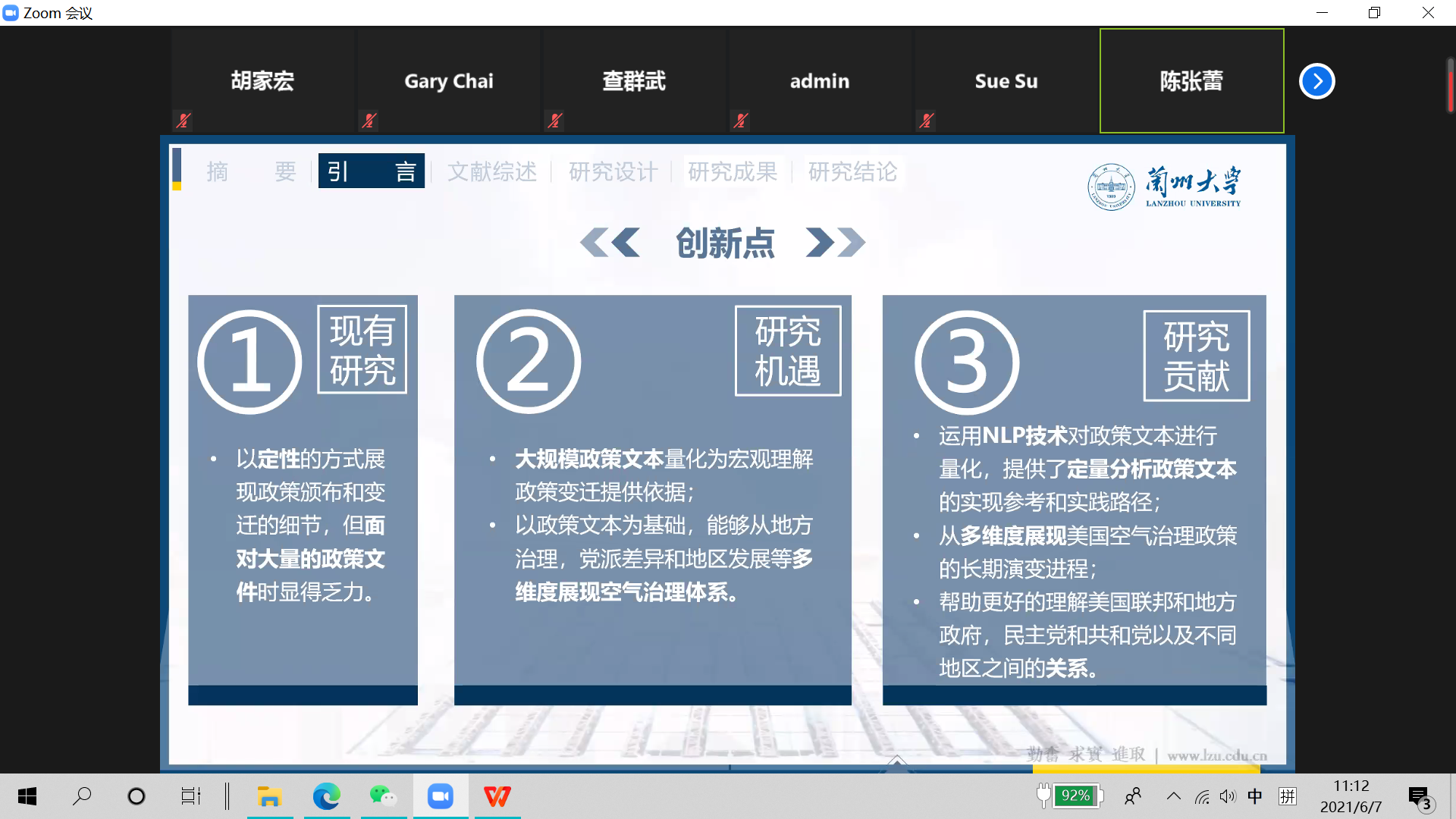
Task: Click muted microphone icon on Sue Su tile
Action: point(926,120)
